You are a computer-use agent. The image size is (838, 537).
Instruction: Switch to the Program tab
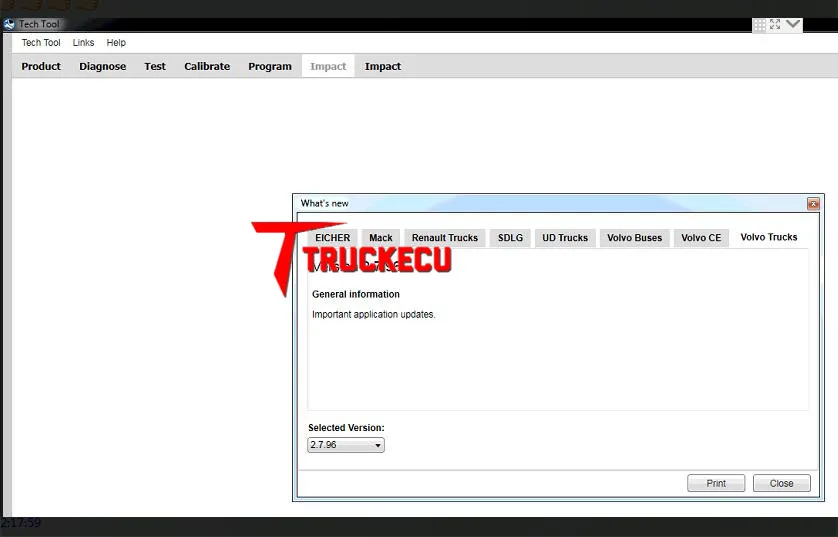[x=270, y=66]
